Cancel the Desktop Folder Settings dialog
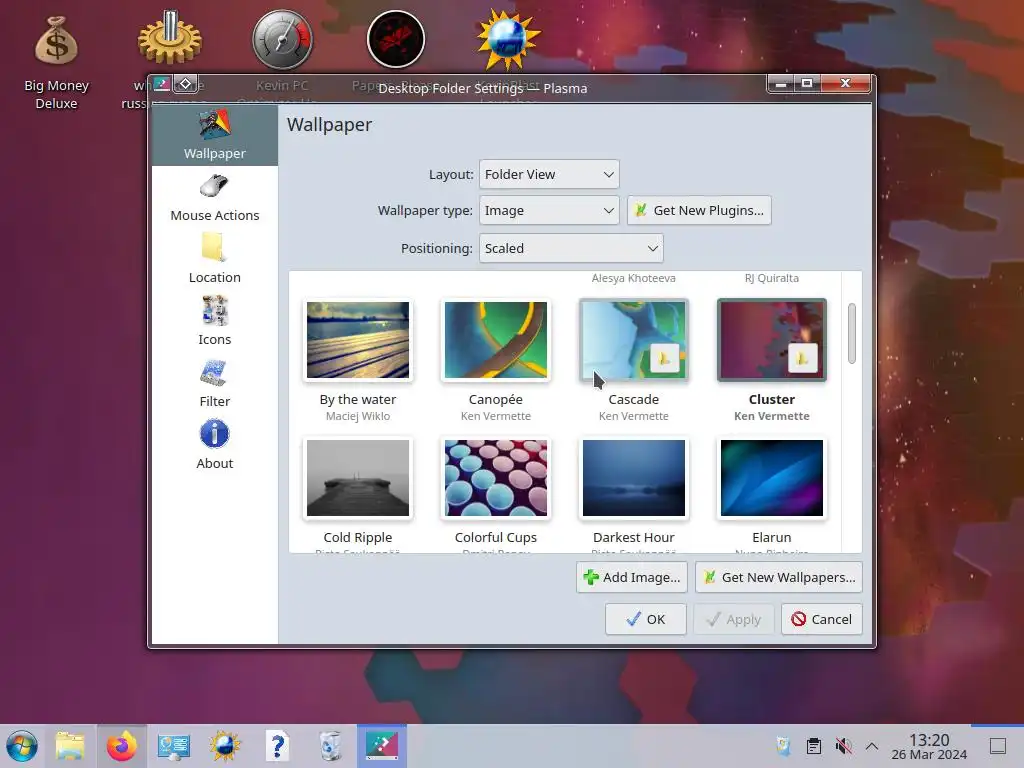 822,619
